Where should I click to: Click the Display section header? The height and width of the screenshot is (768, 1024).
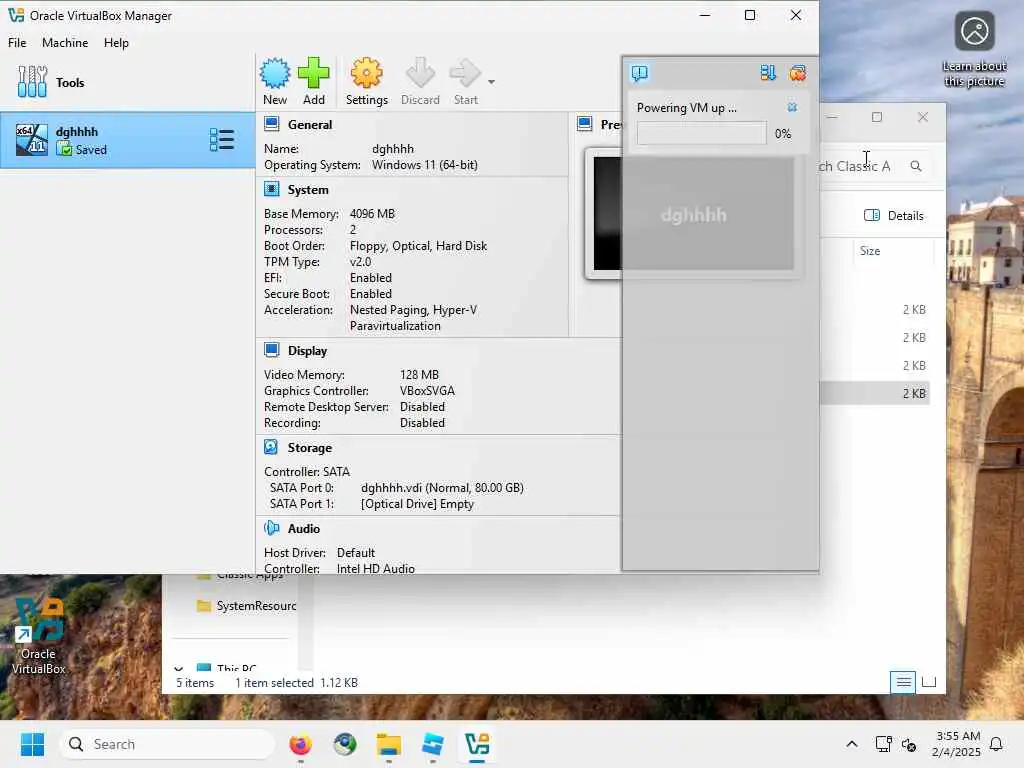[x=307, y=351]
